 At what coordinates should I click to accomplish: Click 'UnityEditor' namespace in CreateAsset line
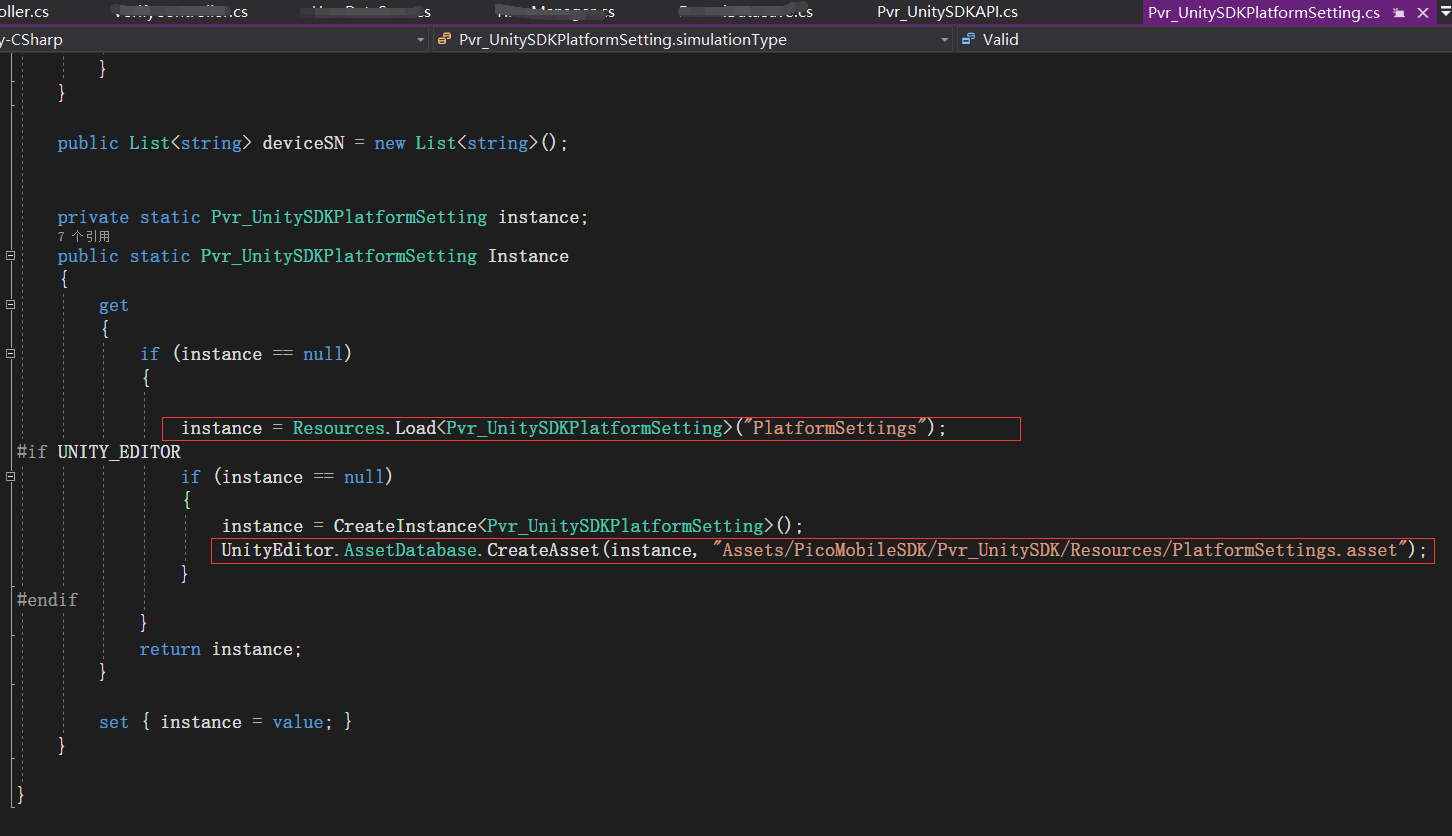(277, 550)
